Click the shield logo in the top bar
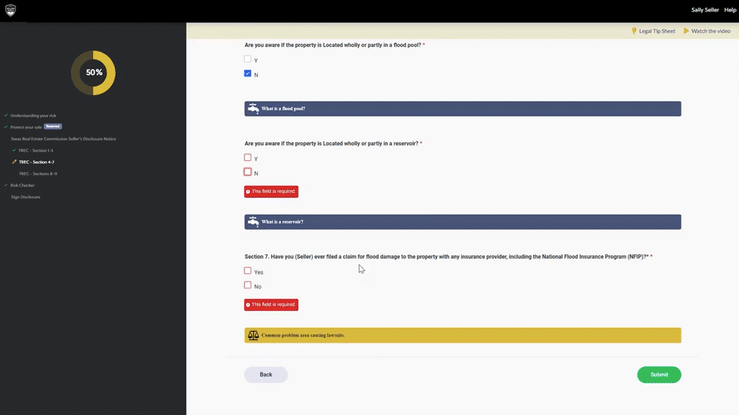This screenshot has width=739, height=415. tap(10, 10)
